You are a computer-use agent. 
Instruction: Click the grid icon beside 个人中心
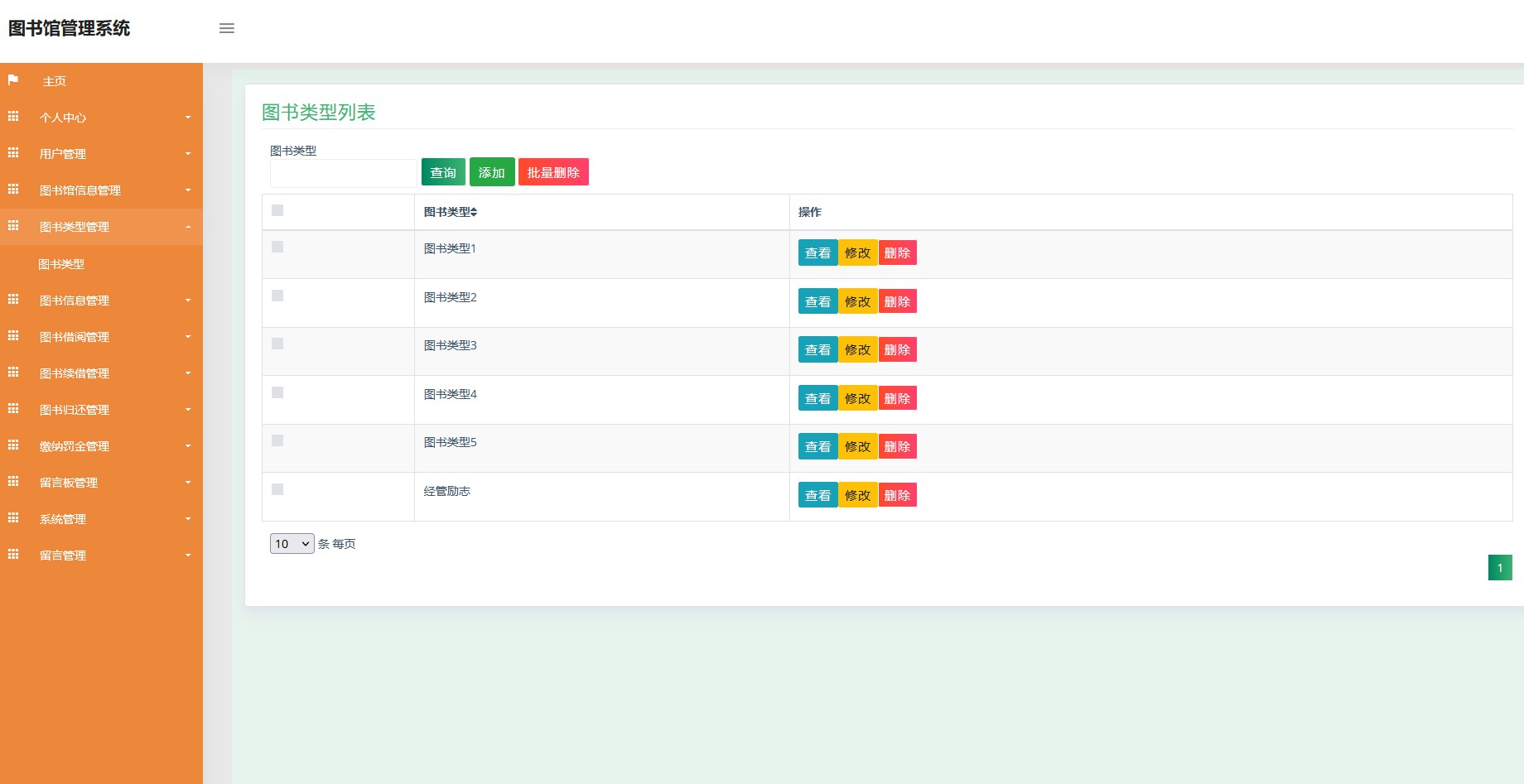(13, 117)
